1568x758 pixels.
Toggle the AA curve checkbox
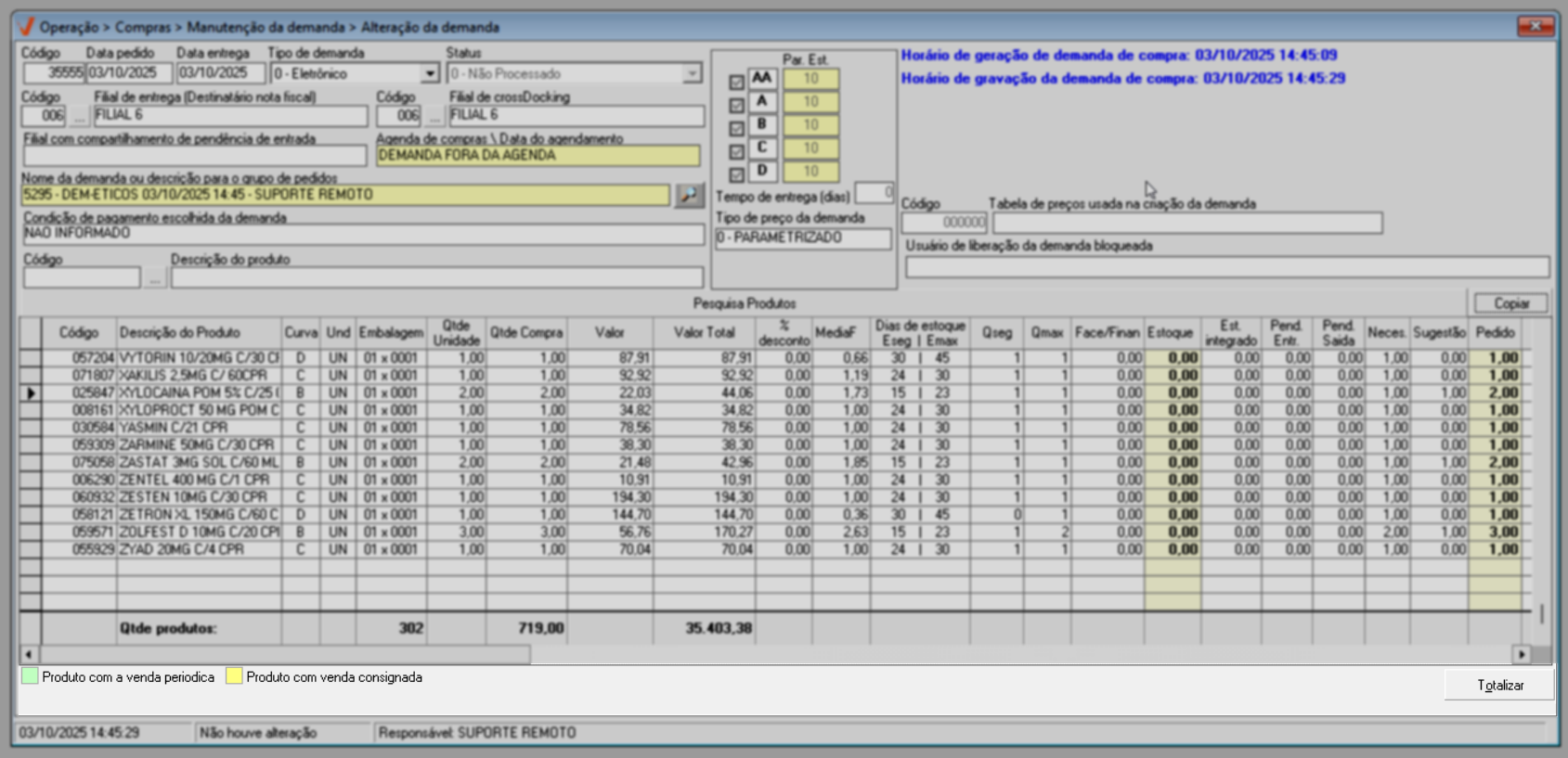736,83
